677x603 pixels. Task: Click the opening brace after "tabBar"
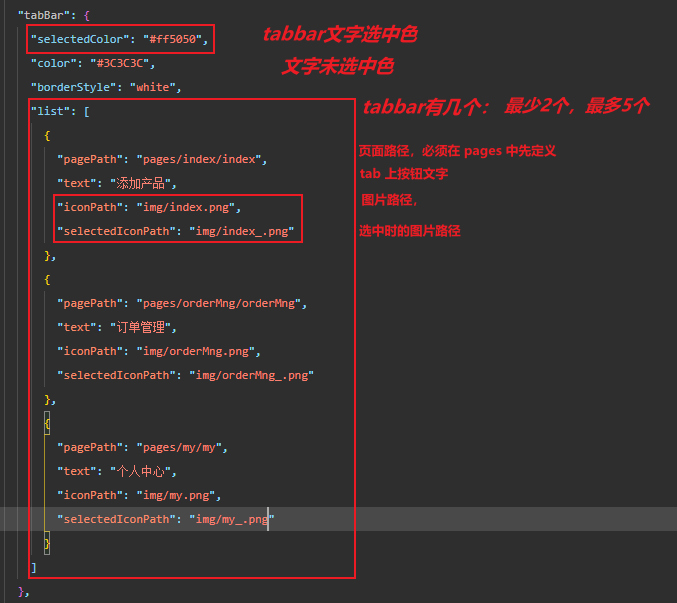[x=87, y=16]
